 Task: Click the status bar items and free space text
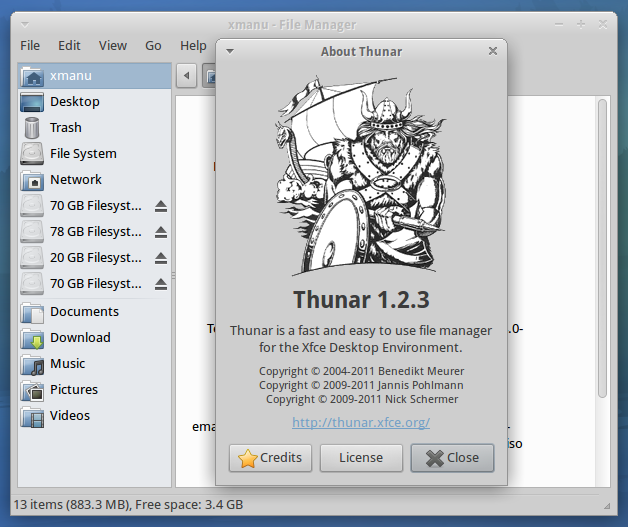[x=128, y=505]
